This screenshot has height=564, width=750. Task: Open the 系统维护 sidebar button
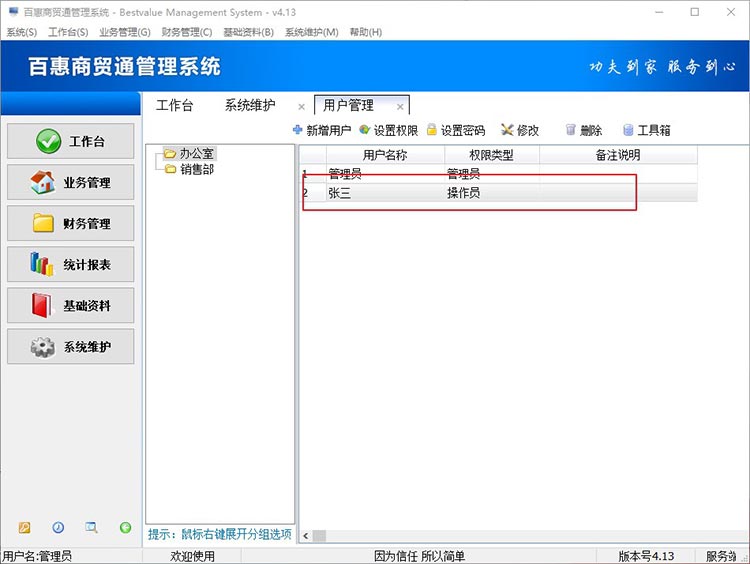pyautogui.click(x=70, y=346)
